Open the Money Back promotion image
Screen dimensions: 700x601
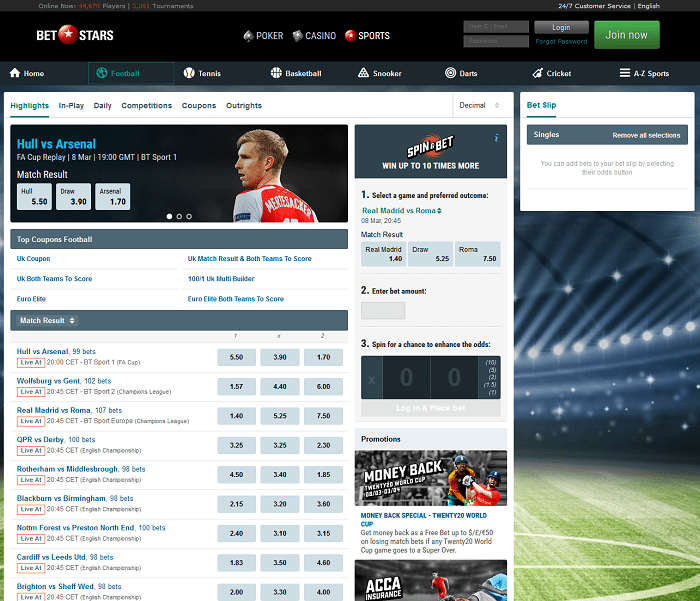[x=430, y=478]
